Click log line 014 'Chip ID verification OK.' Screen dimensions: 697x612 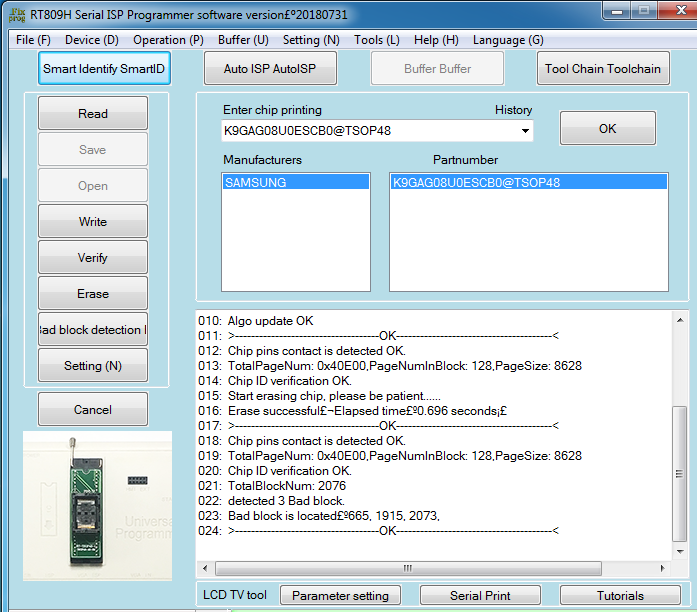point(275,381)
